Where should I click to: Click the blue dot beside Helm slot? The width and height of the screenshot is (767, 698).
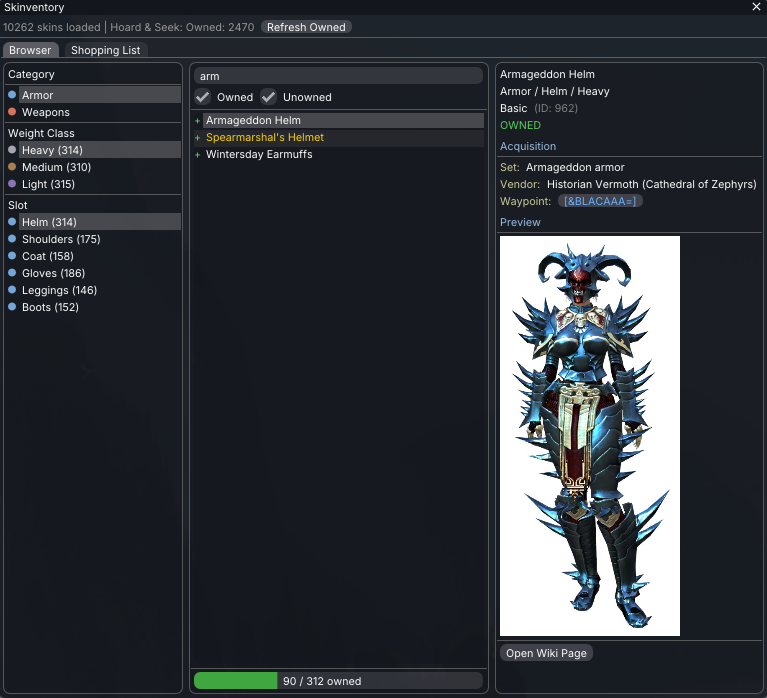click(12, 222)
